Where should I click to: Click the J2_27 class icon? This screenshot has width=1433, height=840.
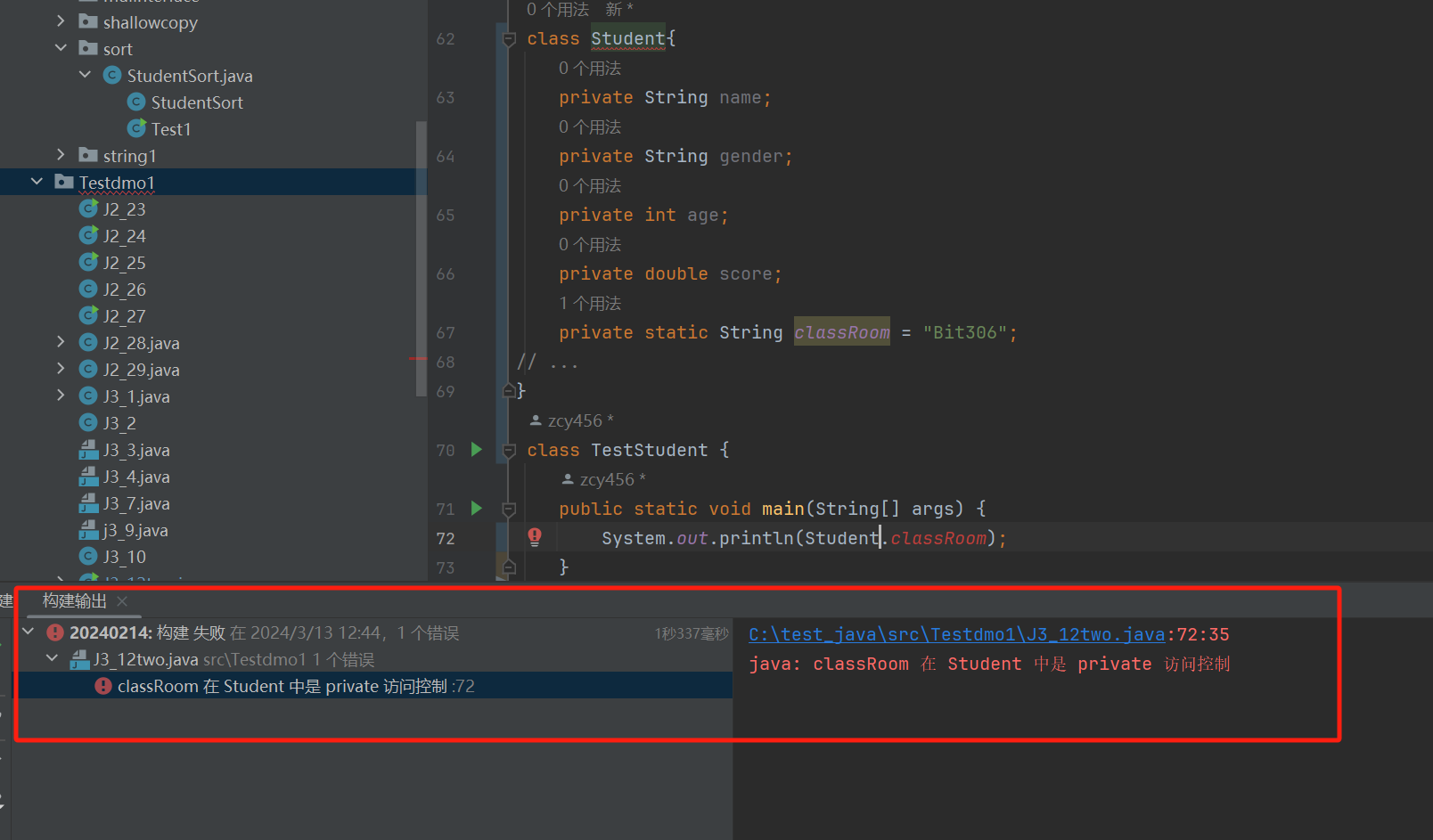tap(88, 315)
